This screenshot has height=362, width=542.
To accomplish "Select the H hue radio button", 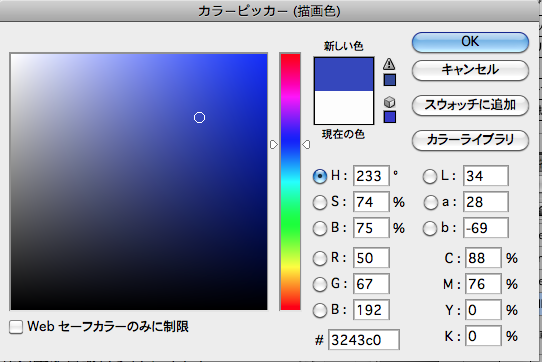I will [x=320, y=176].
